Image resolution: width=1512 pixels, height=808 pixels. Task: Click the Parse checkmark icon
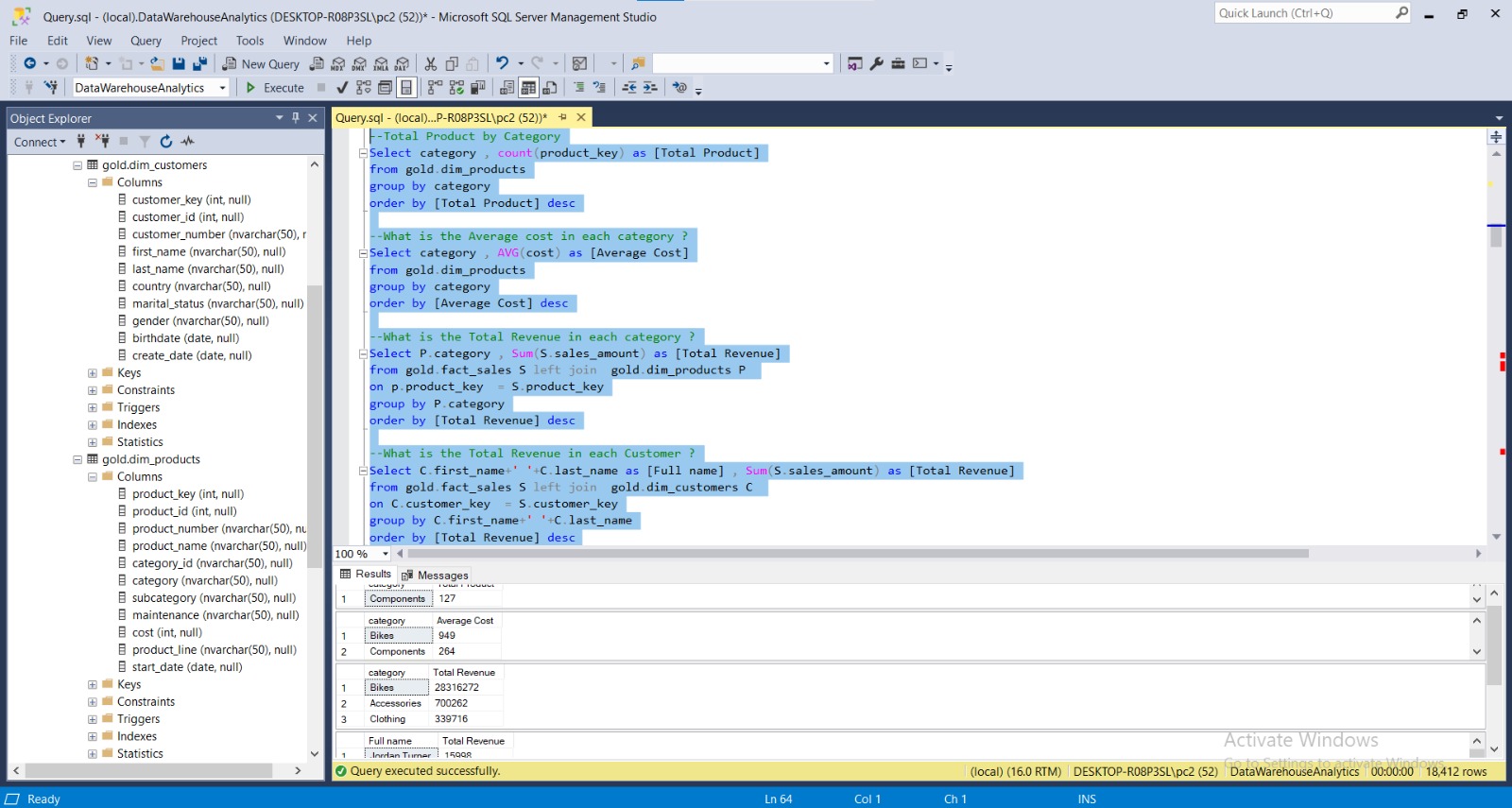pyautogui.click(x=342, y=88)
